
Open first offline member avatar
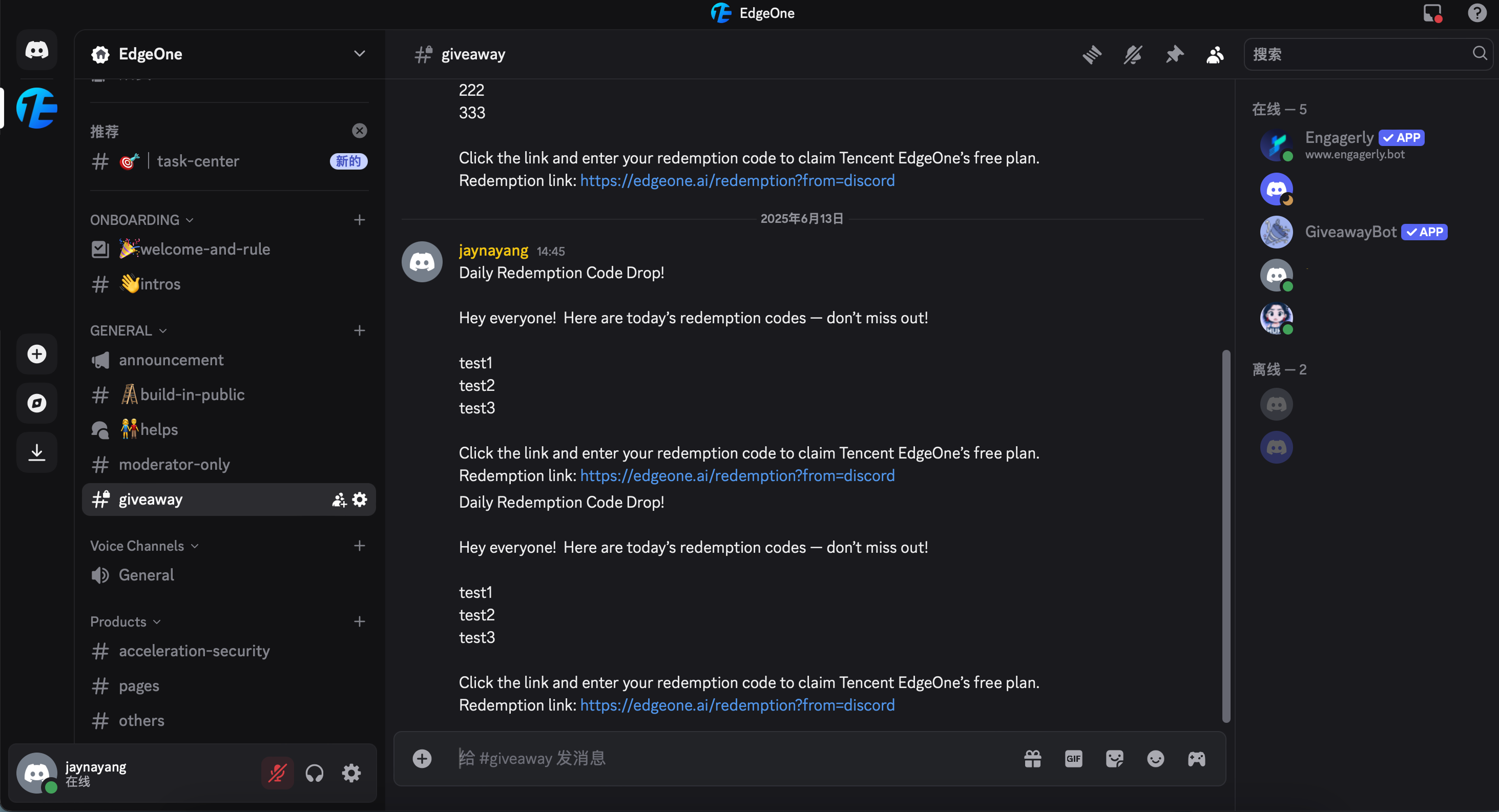1276,404
